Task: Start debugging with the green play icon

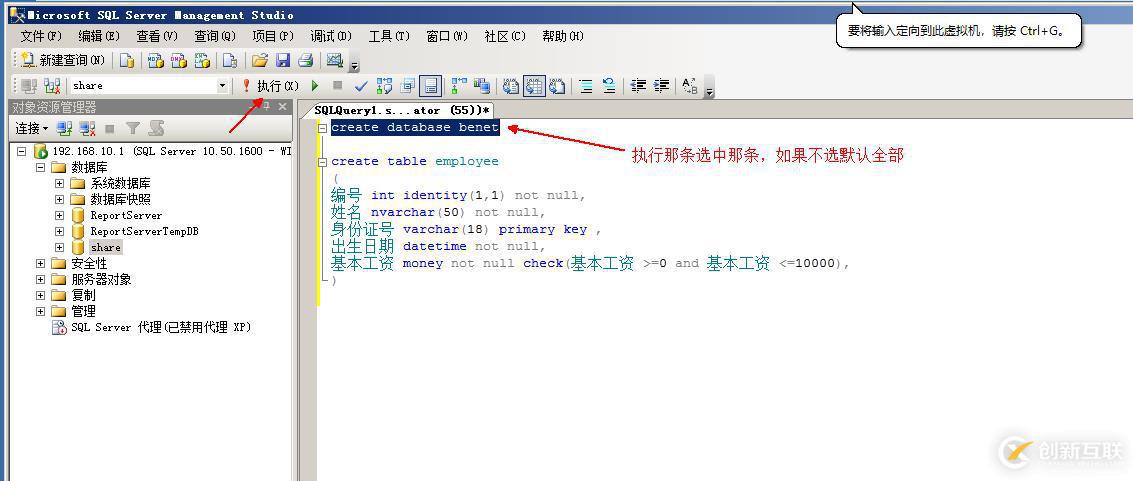Action: (x=315, y=86)
